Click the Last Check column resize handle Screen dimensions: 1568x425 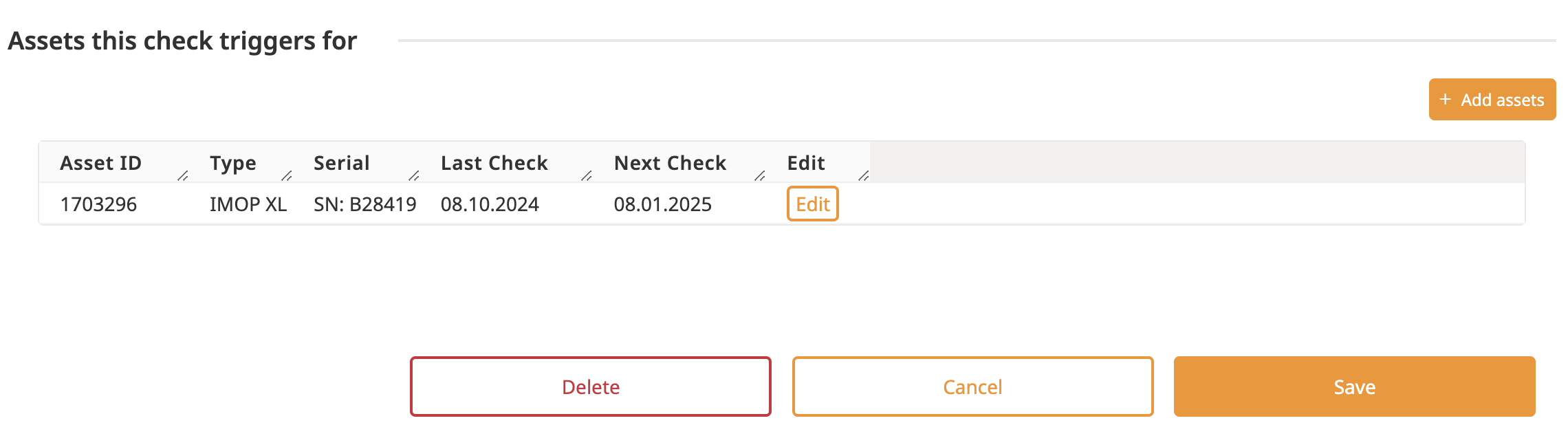click(x=587, y=176)
